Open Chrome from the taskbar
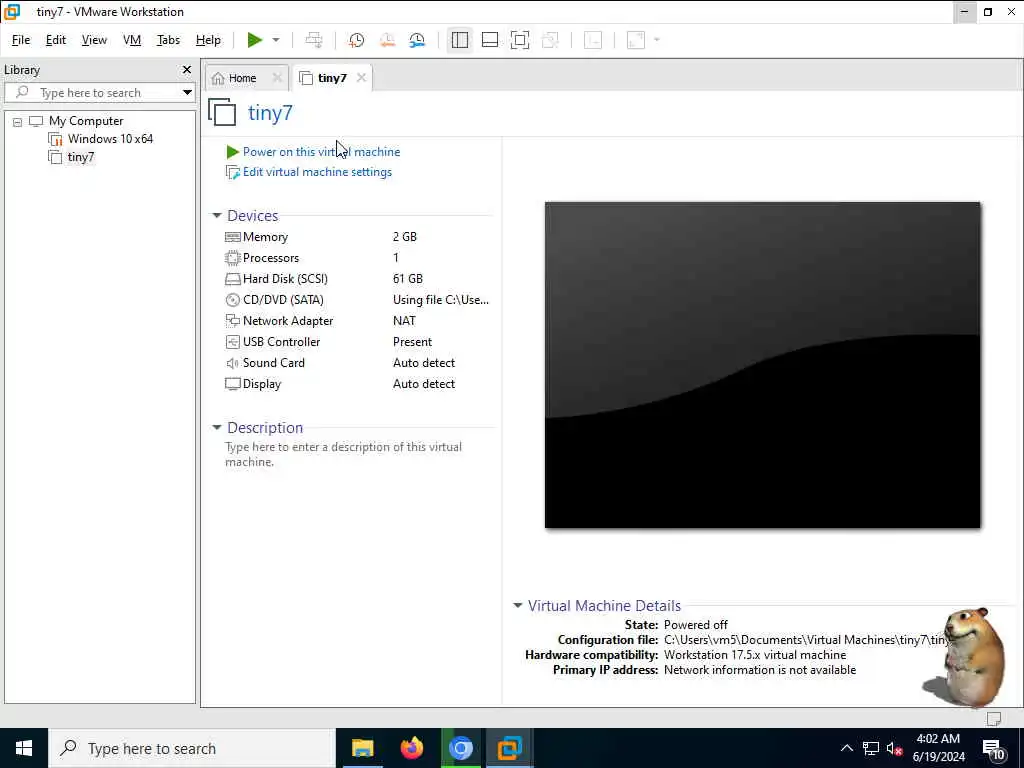Viewport: 1024px width, 768px height. tap(460, 748)
